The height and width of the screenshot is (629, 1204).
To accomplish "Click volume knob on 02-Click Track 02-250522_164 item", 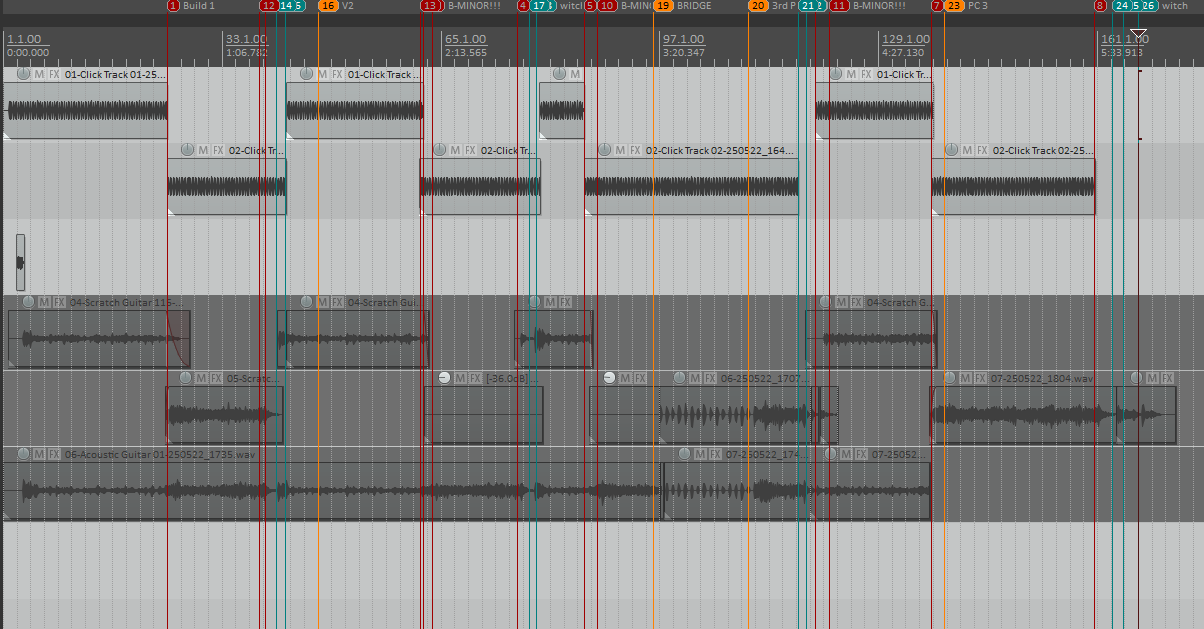I will pos(604,150).
